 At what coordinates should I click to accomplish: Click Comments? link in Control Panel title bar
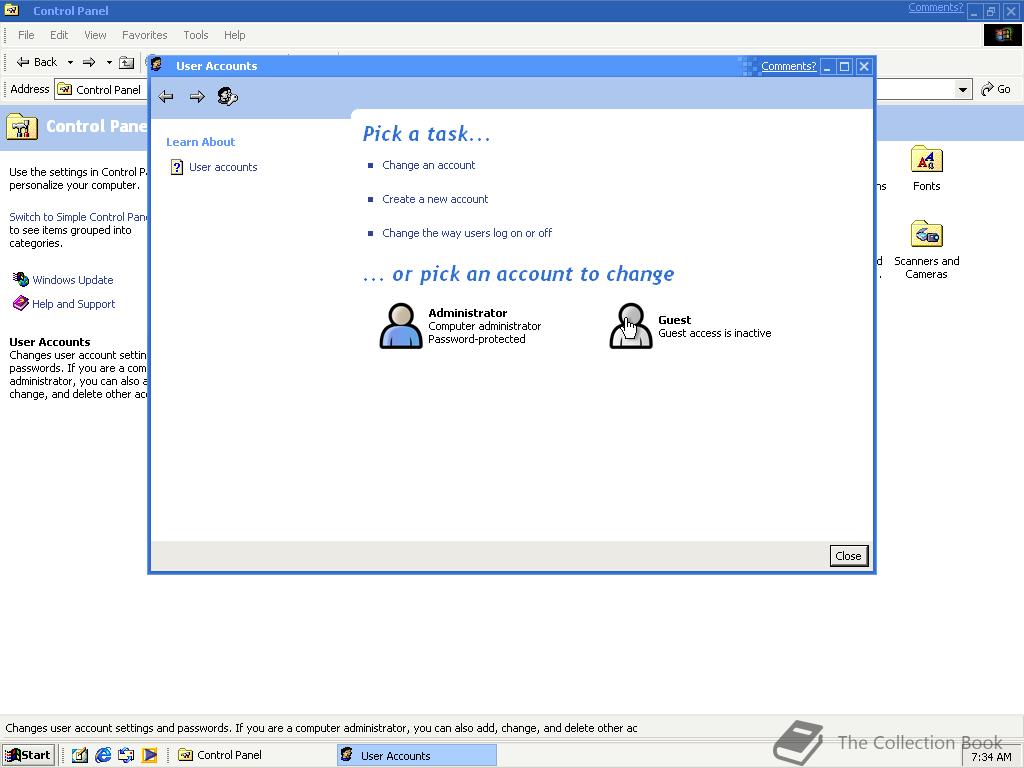click(x=935, y=7)
